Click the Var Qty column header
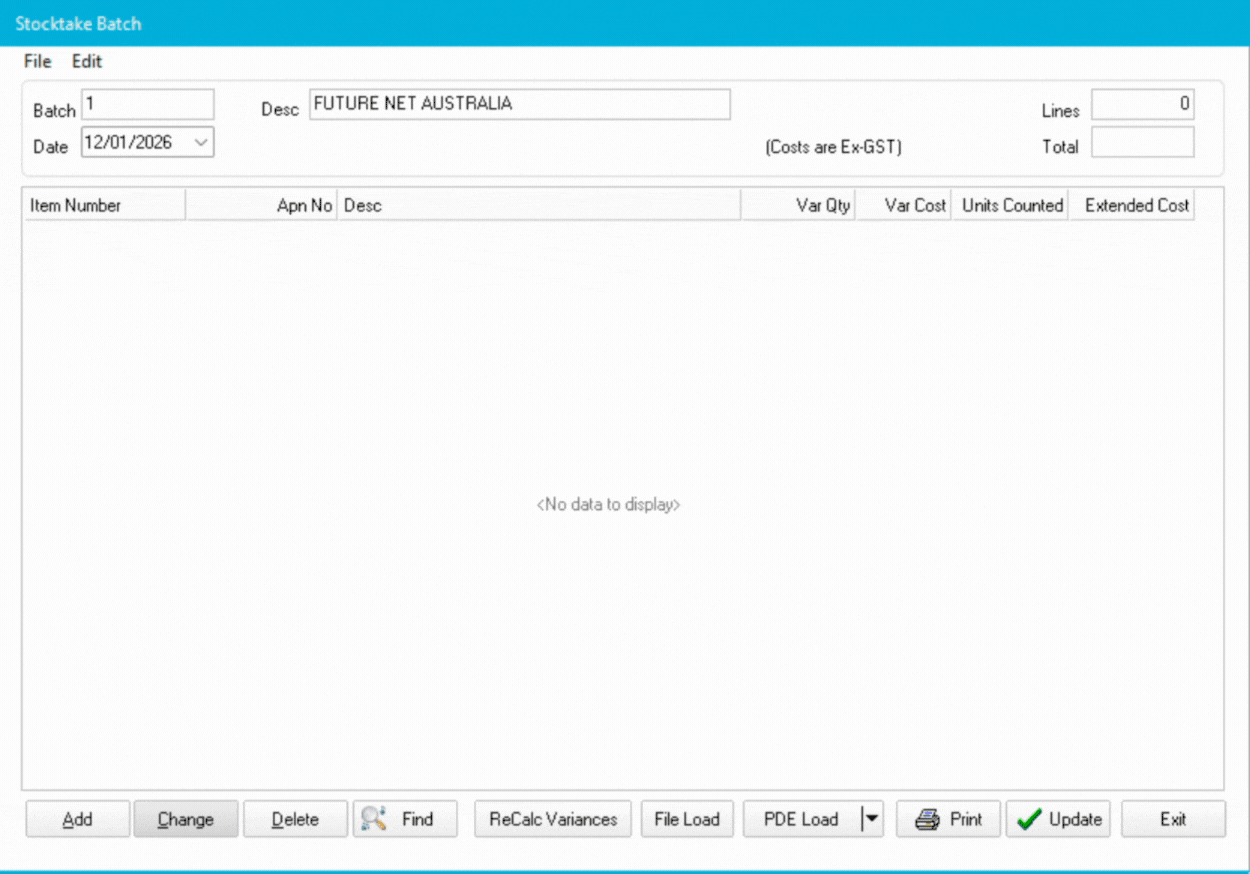This screenshot has width=1250, height=874. point(798,205)
